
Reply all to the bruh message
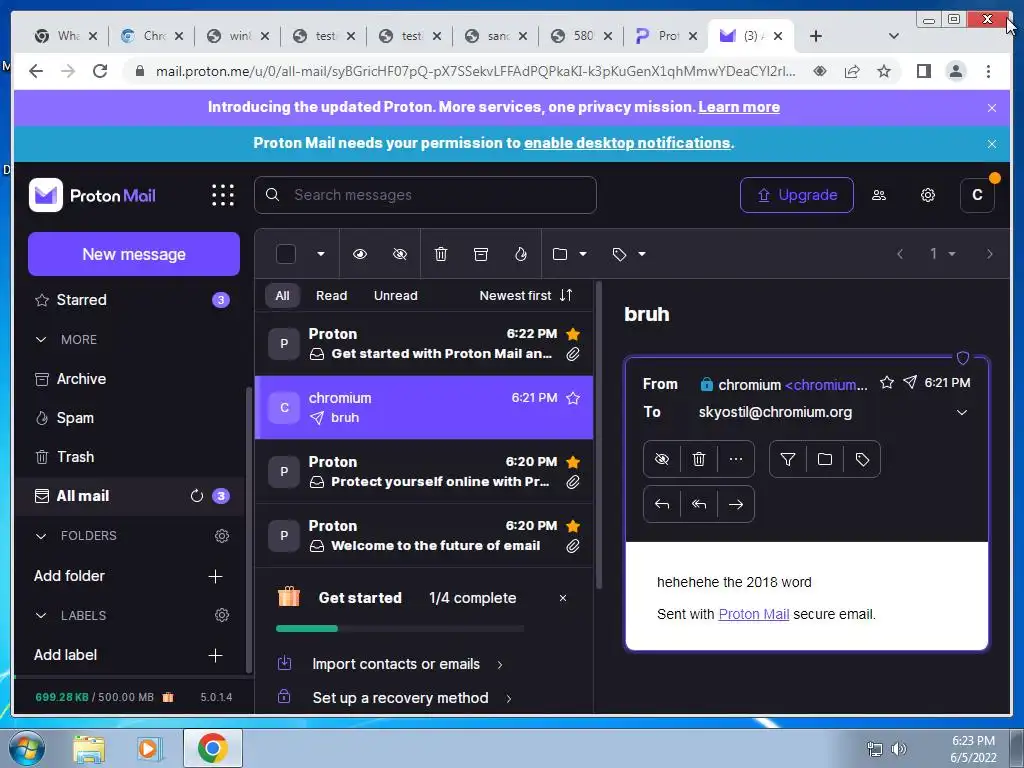point(699,504)
